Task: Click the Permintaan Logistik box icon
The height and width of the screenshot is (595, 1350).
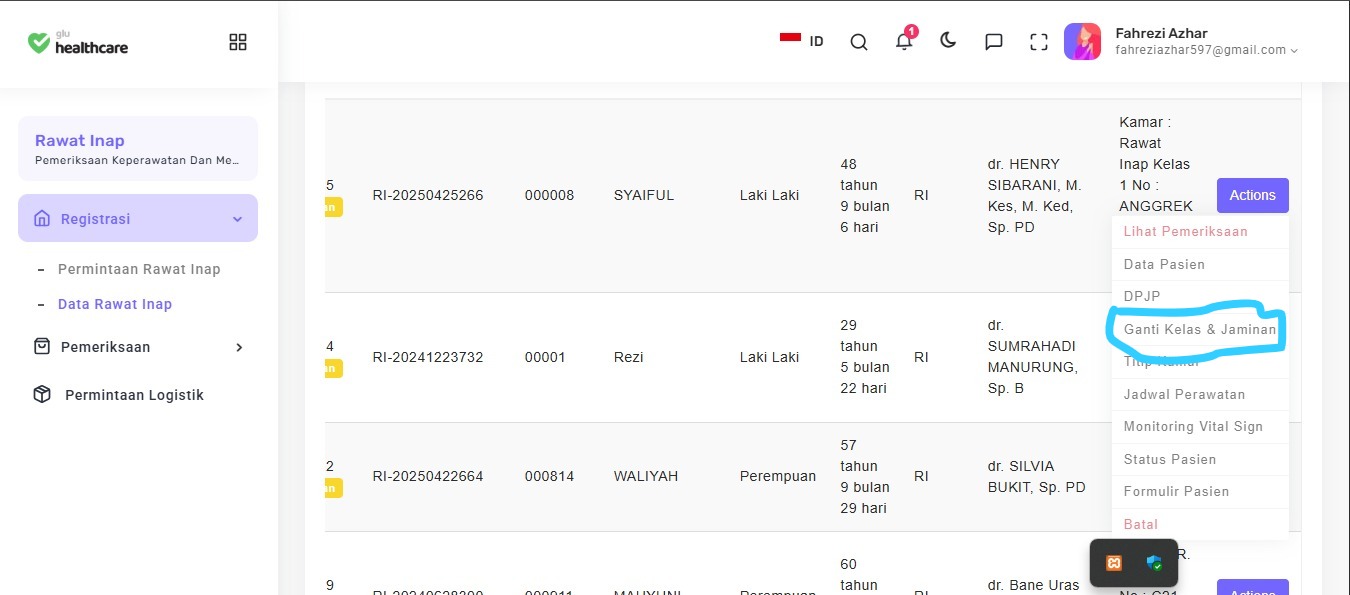Action: (42, 395)
